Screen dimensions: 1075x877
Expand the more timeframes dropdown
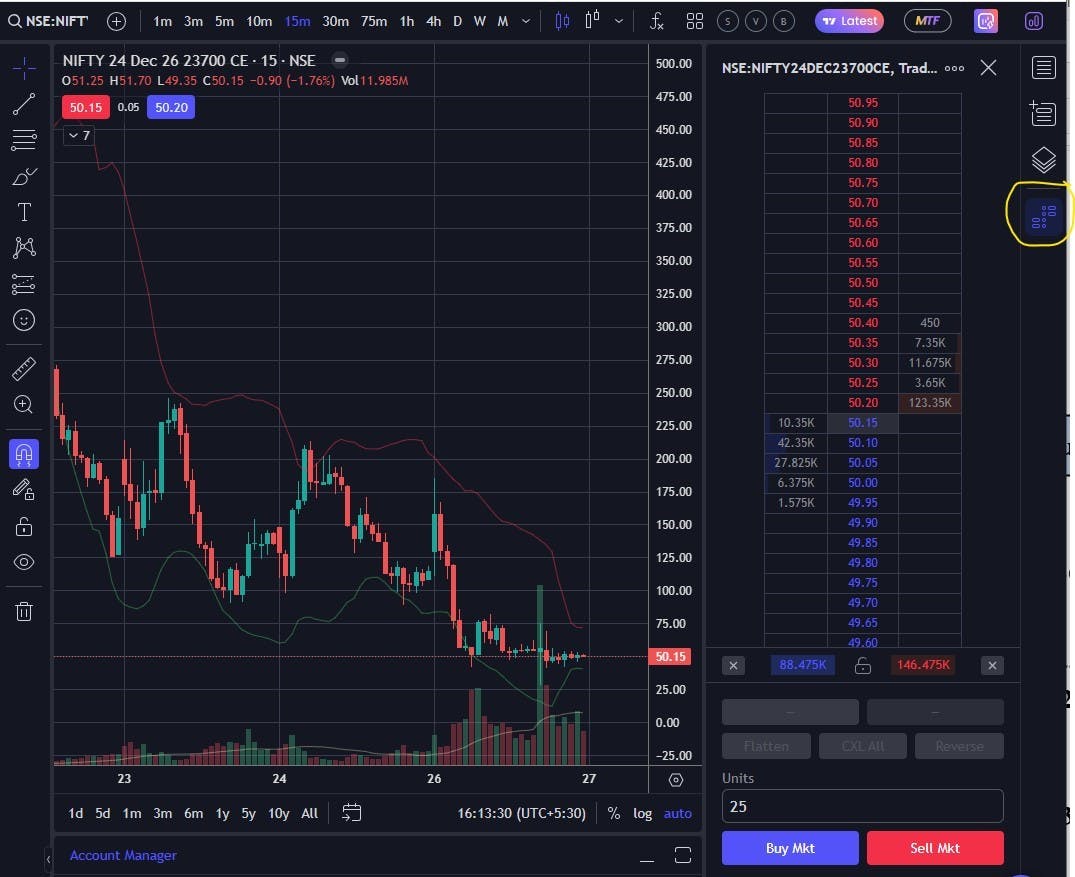526,21
